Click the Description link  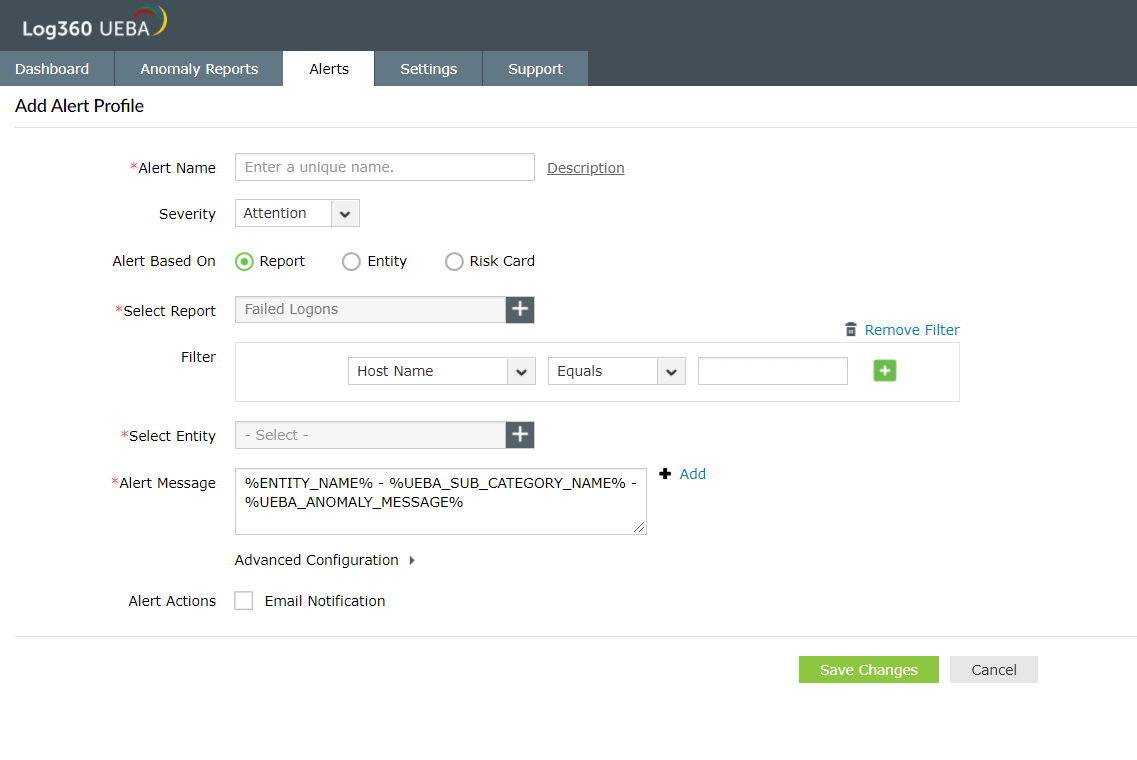point(585,168)
